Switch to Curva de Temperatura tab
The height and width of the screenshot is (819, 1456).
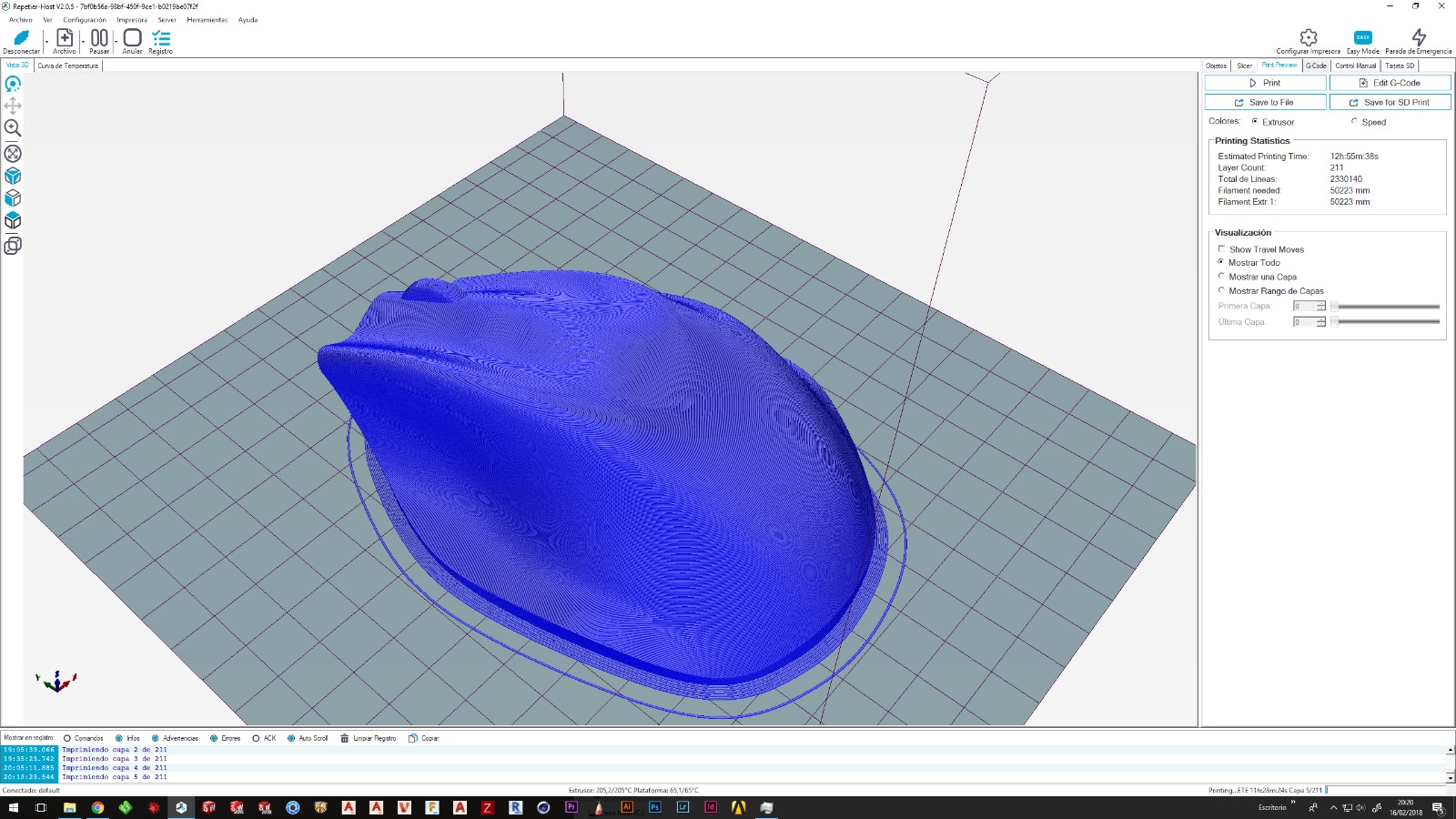[68, 66]
